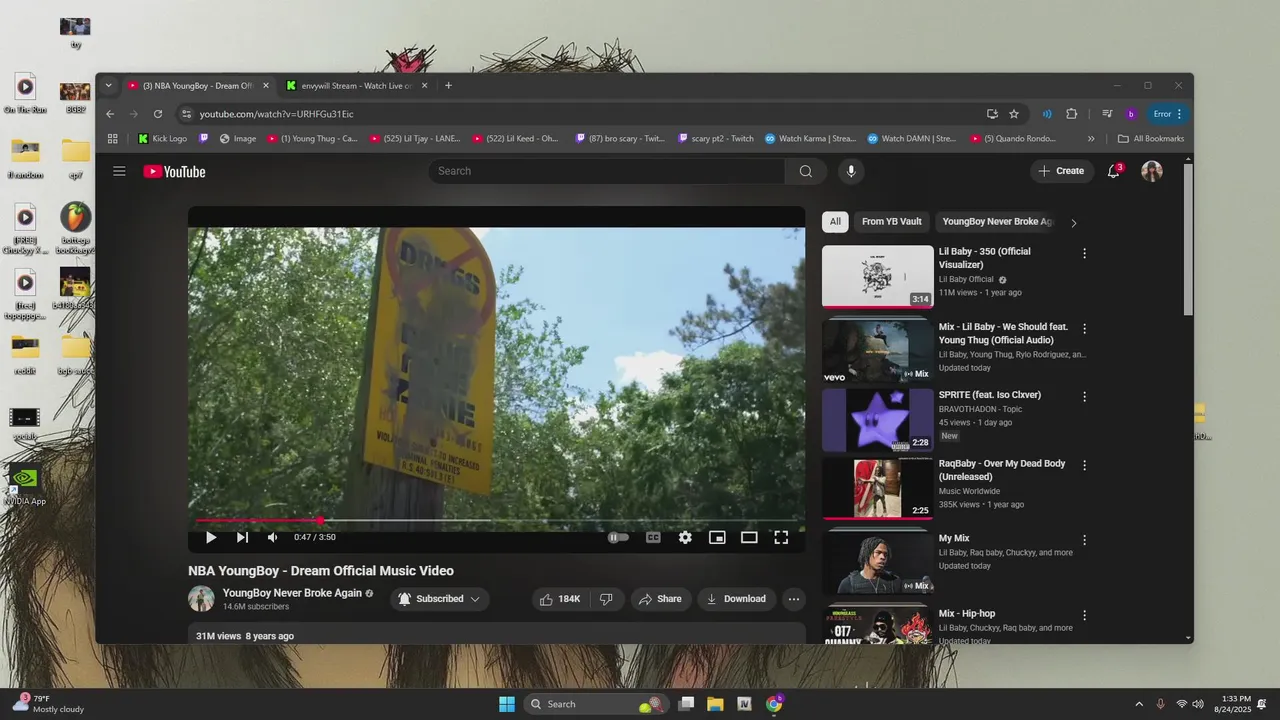
Task: Open options for Lil Baby - 350 video
Action: pos(1084,253)
